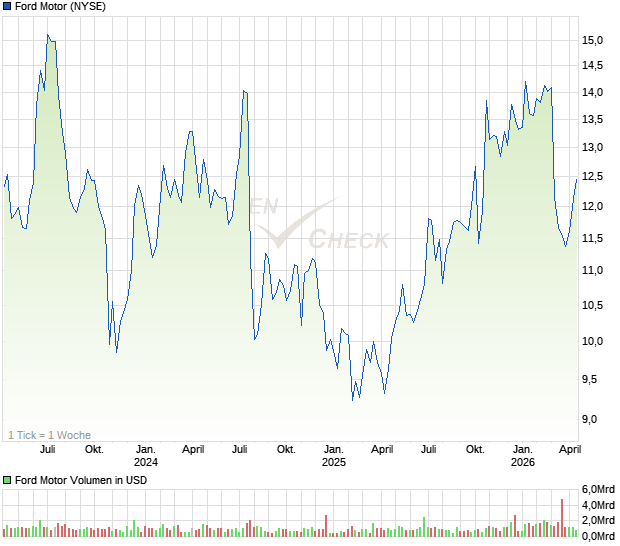Click the 15,0 price axis label
Viewport: 620px width, 546px height.
592,40
